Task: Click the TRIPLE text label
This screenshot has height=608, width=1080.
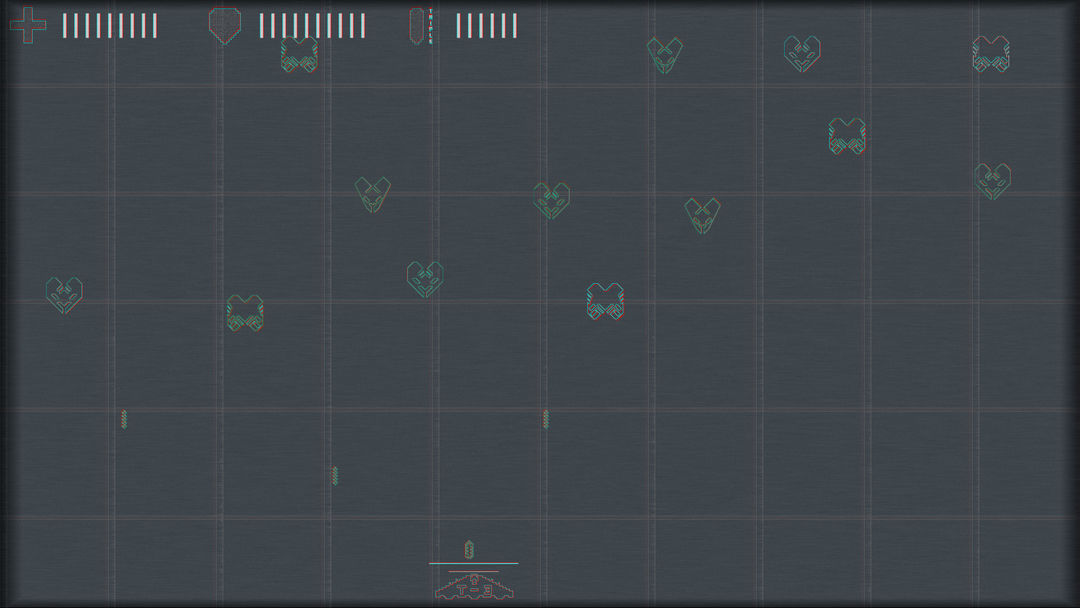Action: click(428, 25)
